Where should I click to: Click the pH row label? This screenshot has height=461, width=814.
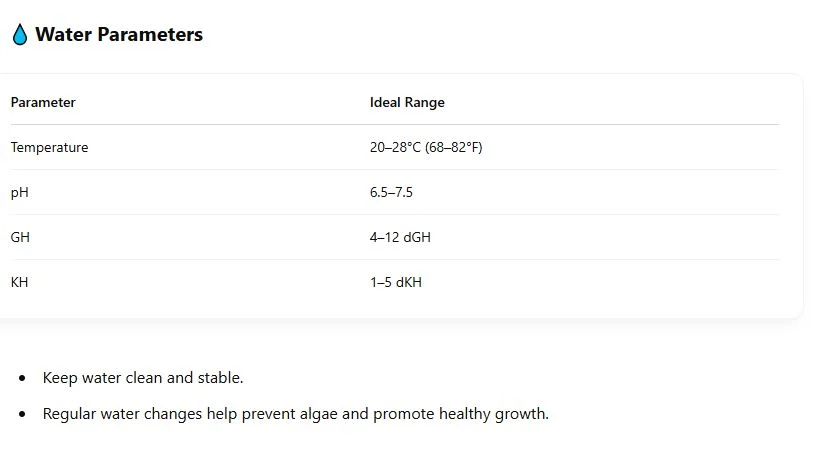coord(19,192)
